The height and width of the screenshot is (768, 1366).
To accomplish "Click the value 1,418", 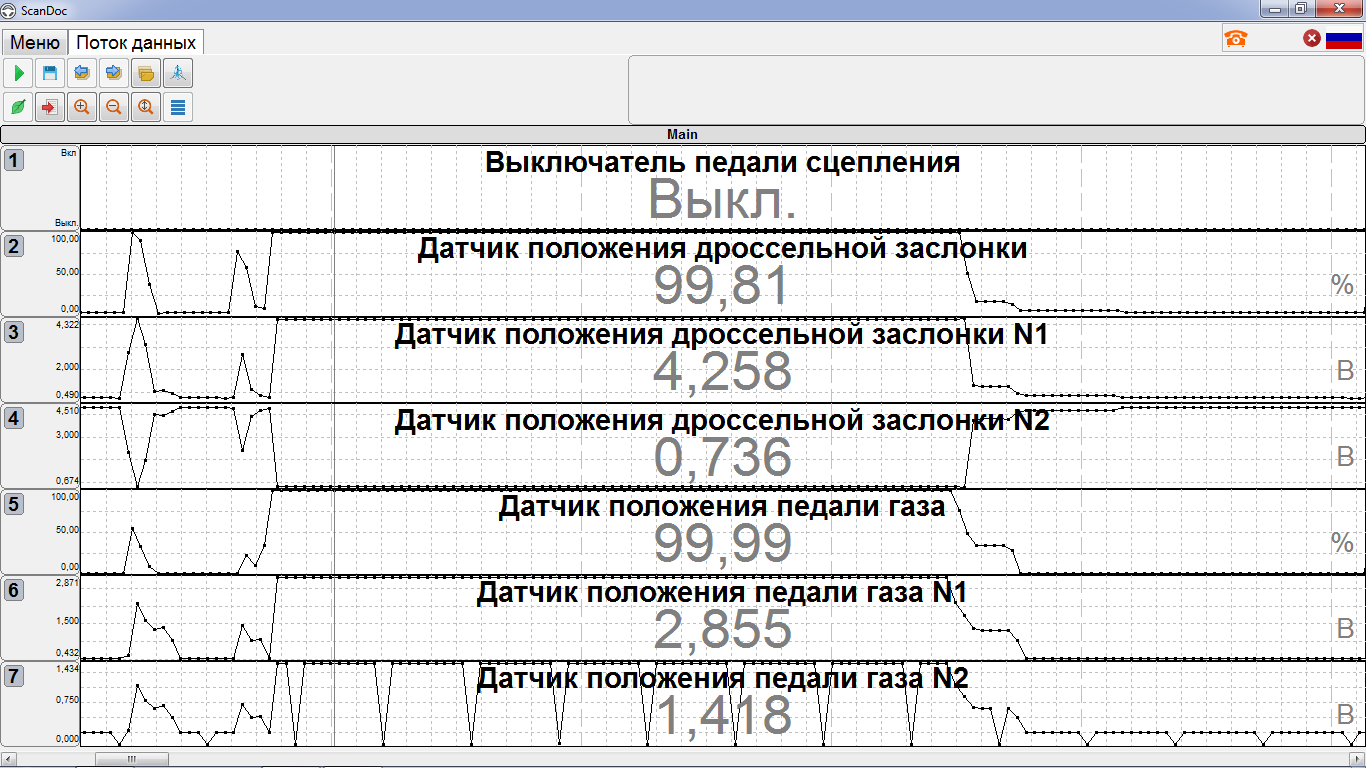I will click(723, 717).
